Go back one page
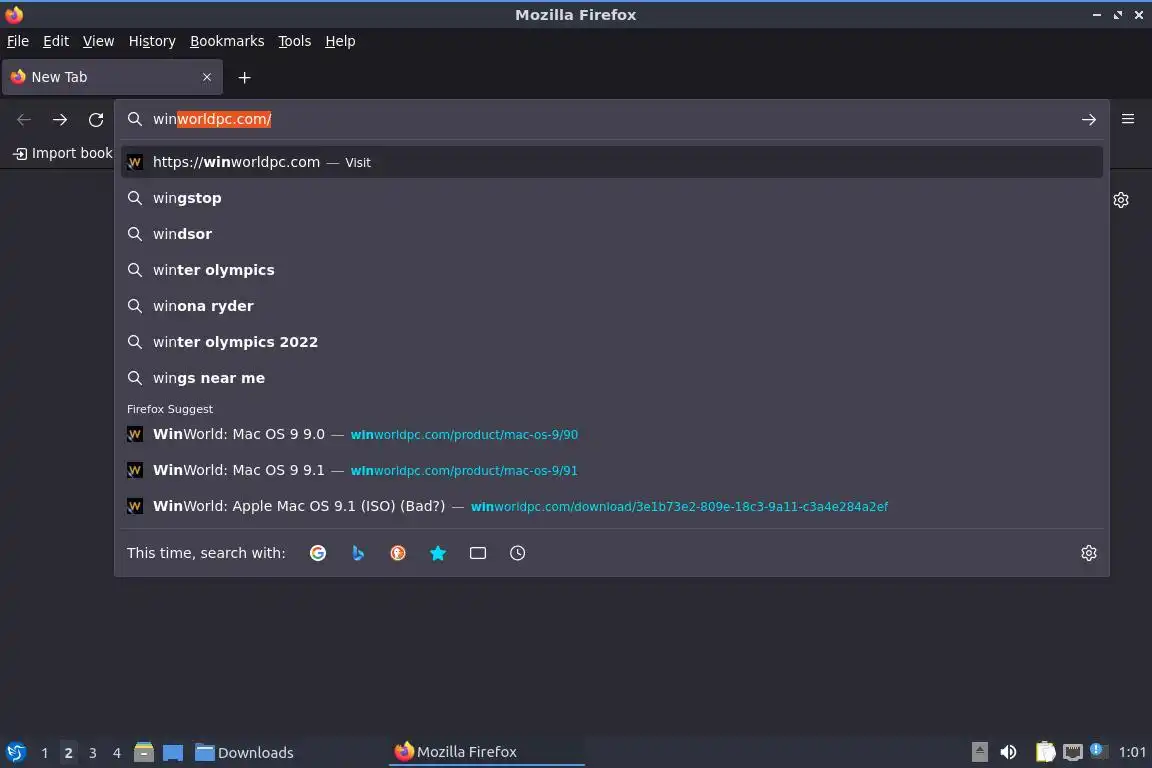The image size is (1152, 768). click(24, 119)
